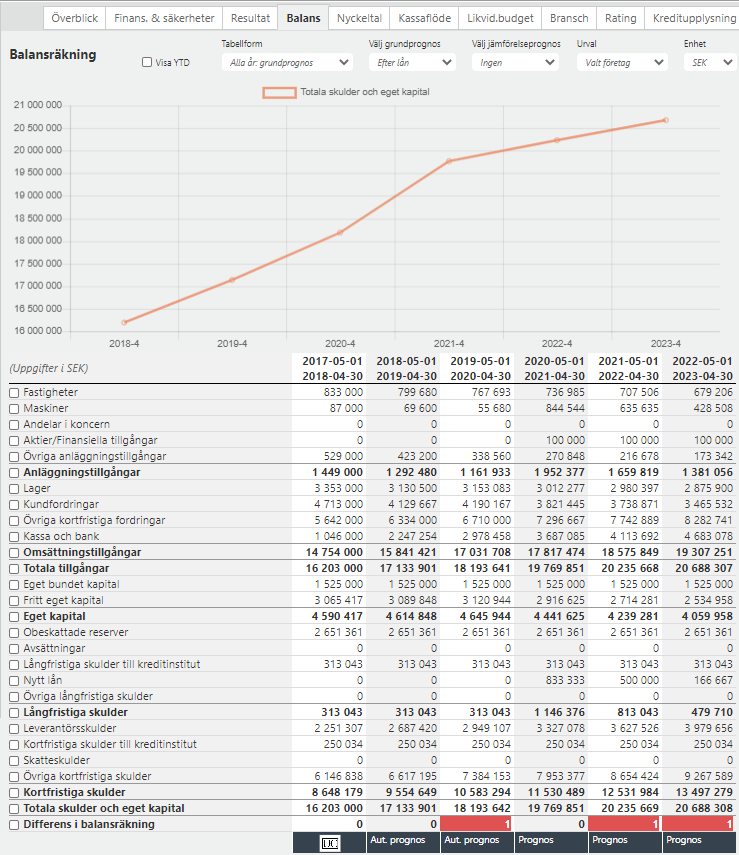Tick the Kundfordringar checkbox
Viewport: 739px width, 855px height.
coord(14,504)
